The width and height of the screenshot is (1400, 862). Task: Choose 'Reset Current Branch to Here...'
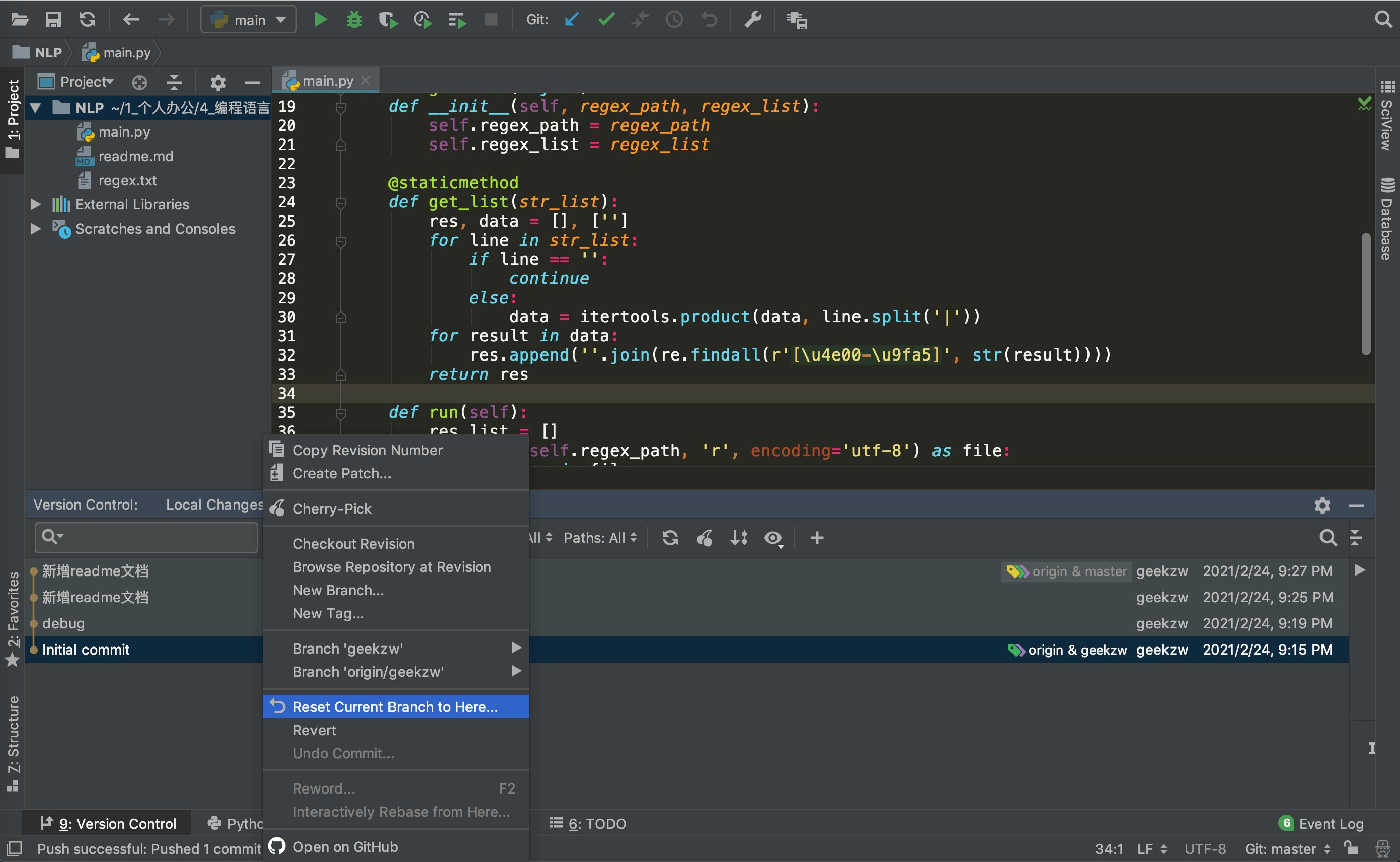[x=395, y=706]
